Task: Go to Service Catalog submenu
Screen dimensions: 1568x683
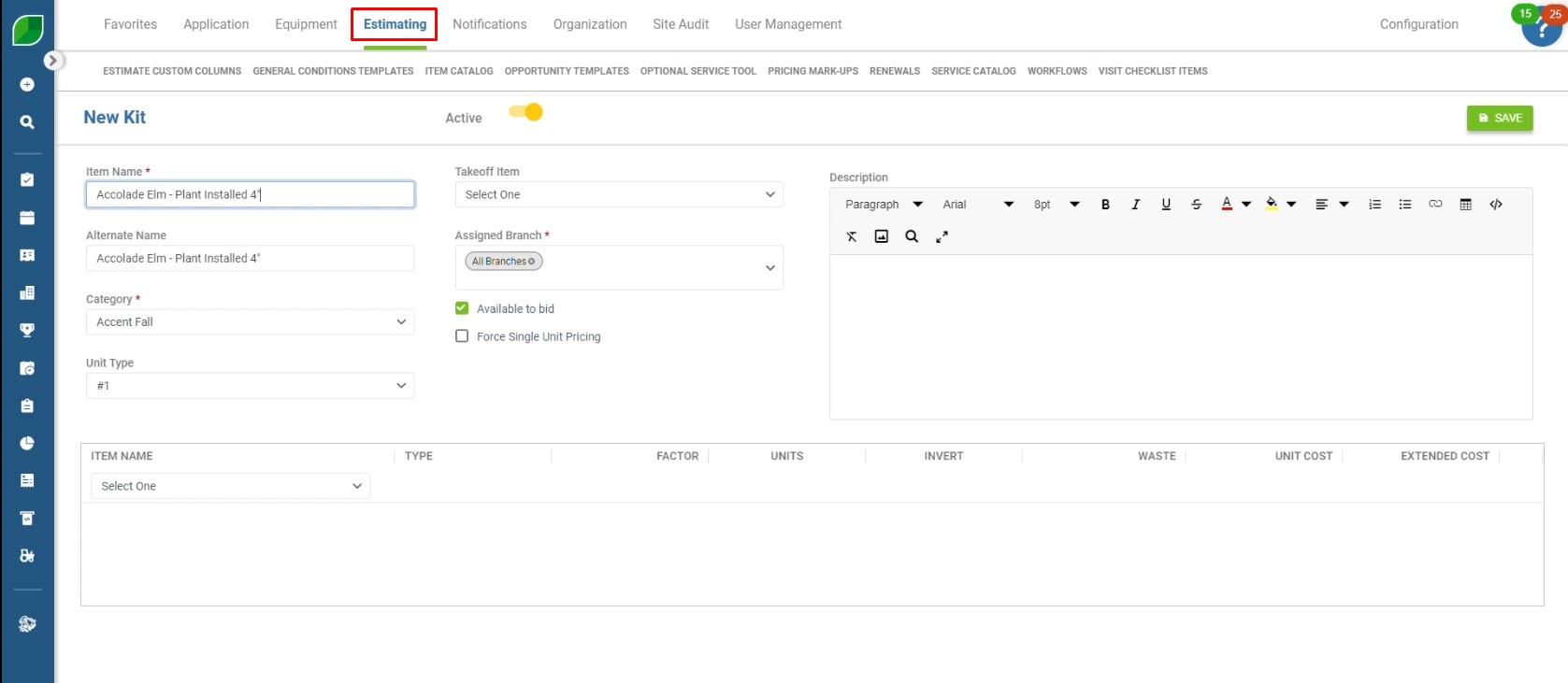Action: [x=973, y=71]
